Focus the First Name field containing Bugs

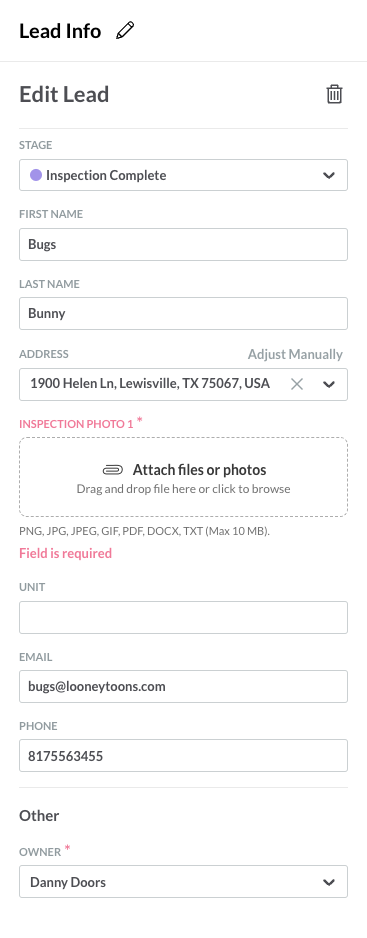click(x=183, y=244)
